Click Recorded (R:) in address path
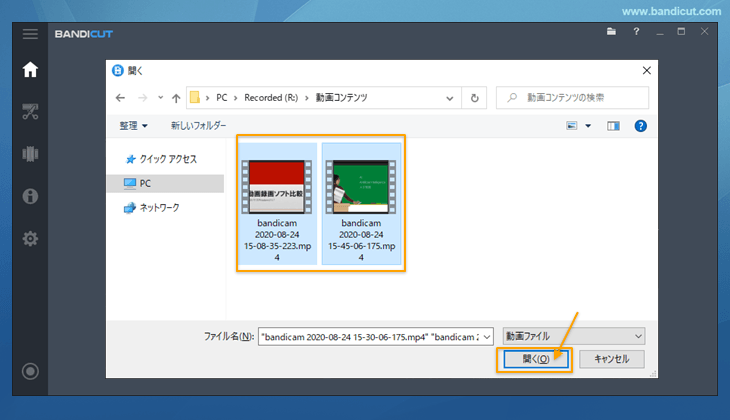The width and height of the screenshot is (730, 420). (271, 98)
